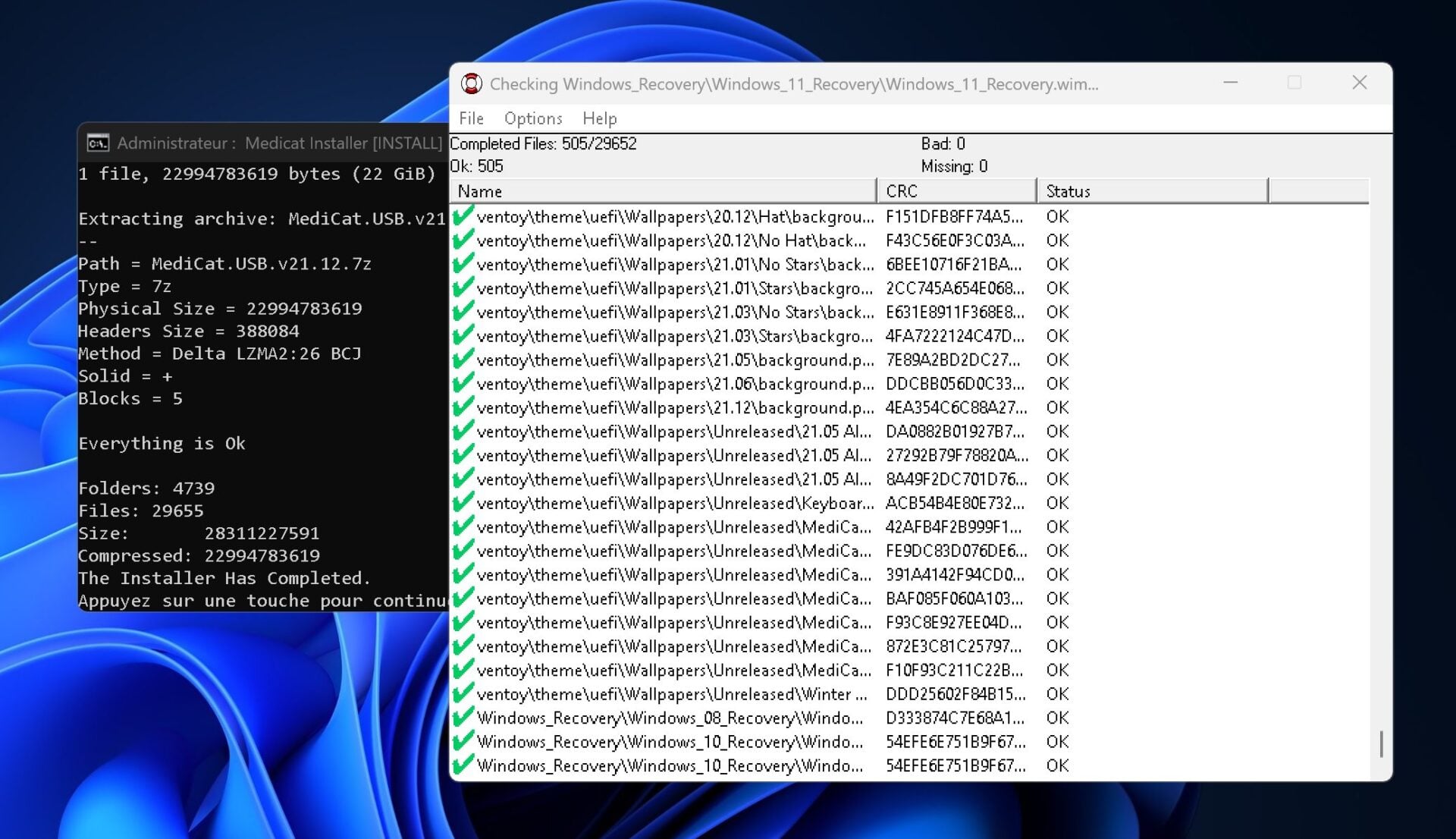Click green checkmark beside 20.12\Hat wallpaper row

(463, 216)
